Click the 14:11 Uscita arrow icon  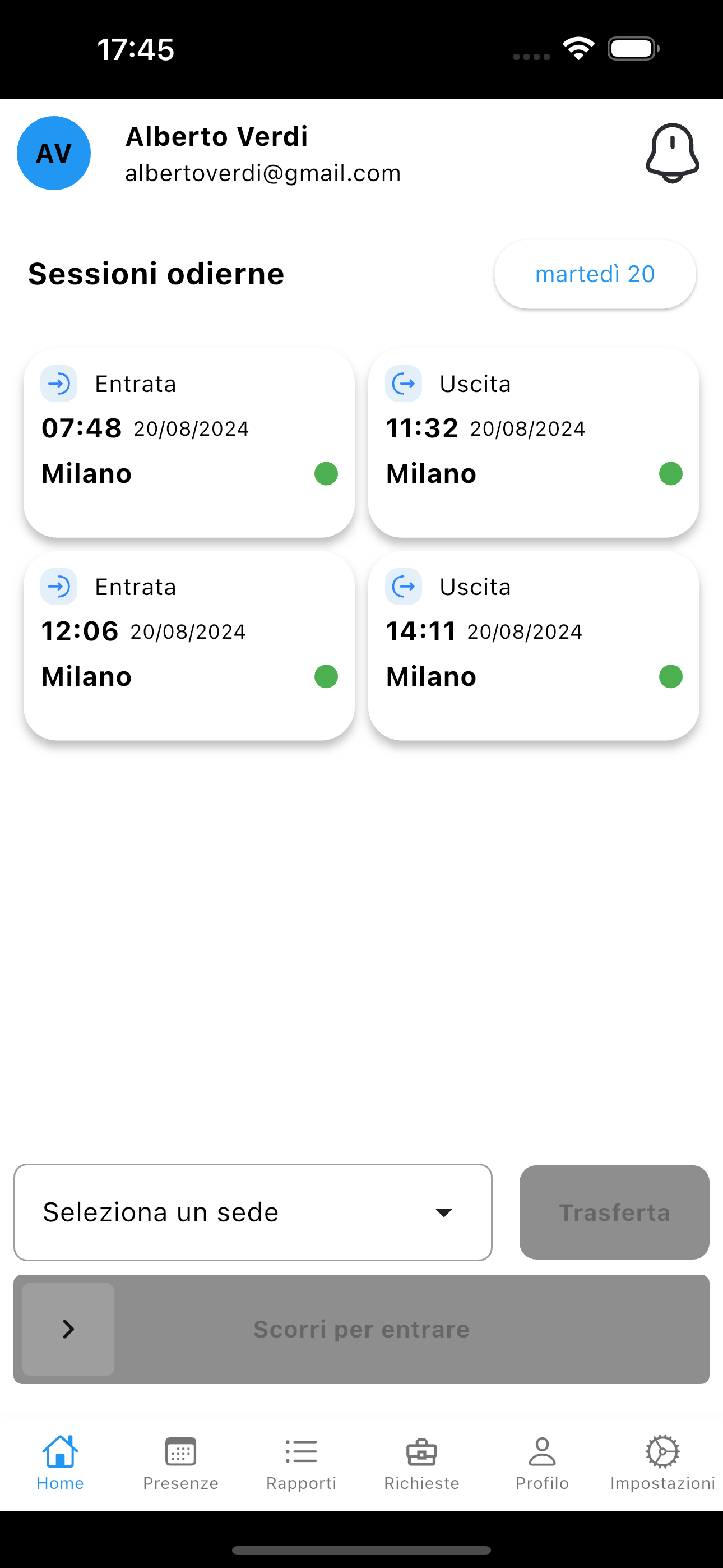pos(404,586)
